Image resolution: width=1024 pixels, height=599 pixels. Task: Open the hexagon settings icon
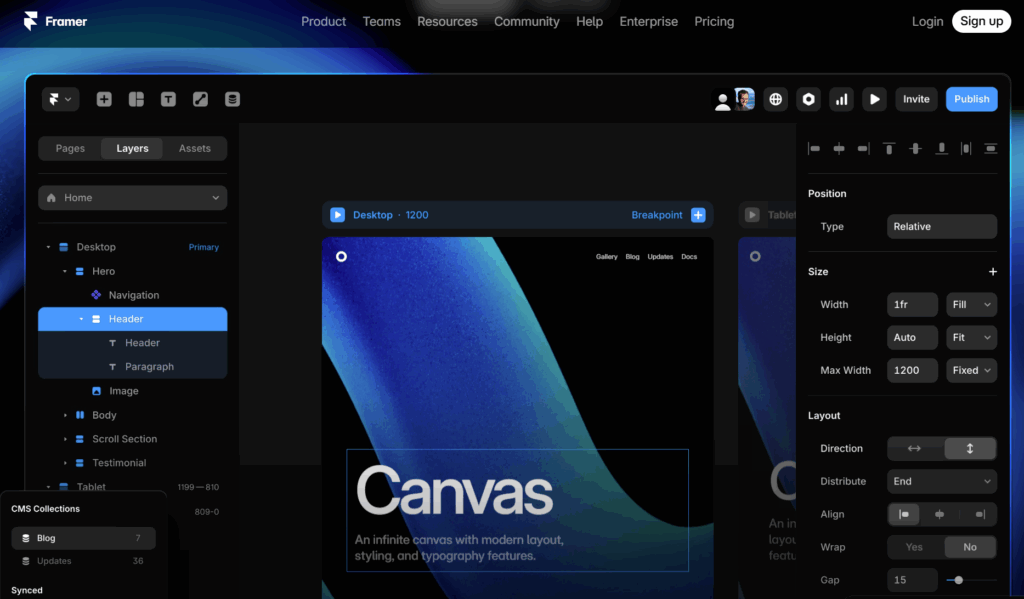coord(809,99)
